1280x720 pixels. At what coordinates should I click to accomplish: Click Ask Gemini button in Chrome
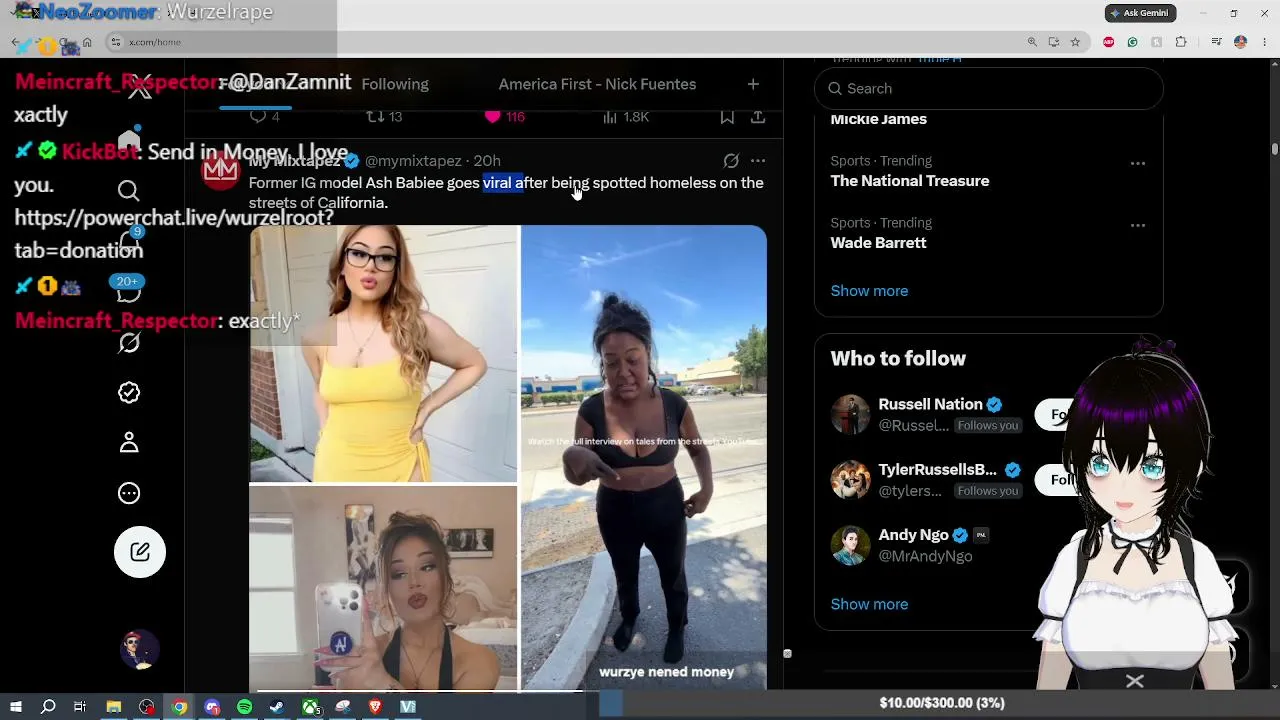pos(1141,13)
